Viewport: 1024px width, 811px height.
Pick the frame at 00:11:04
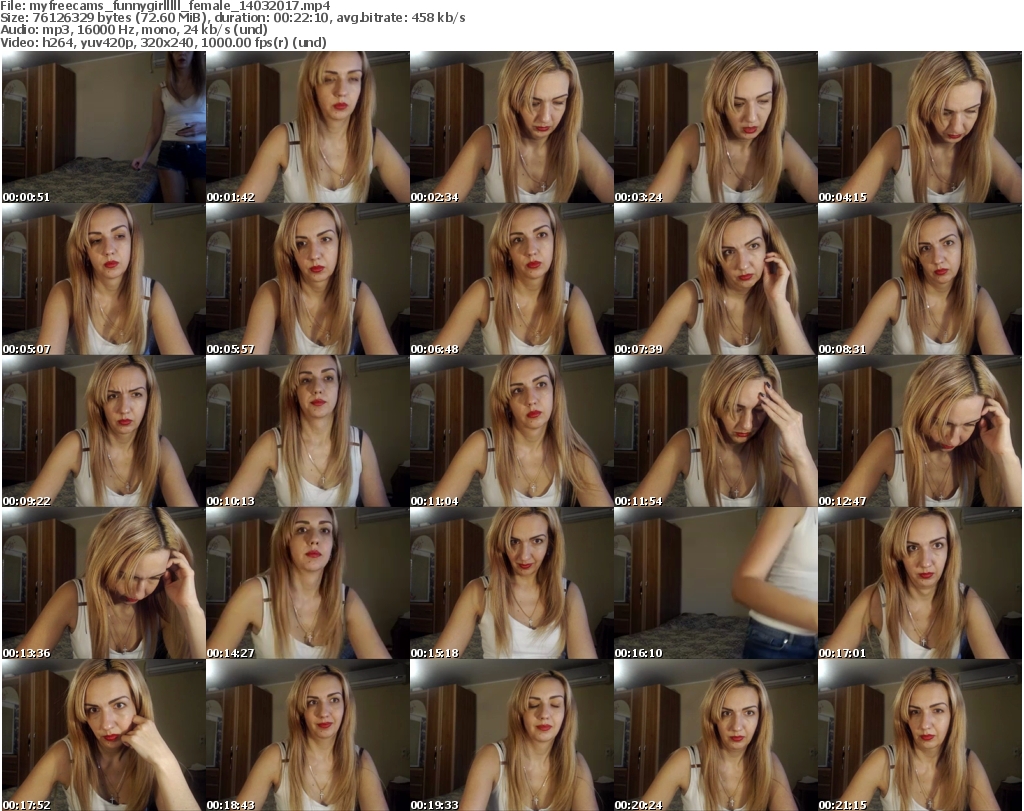(511, 432)
